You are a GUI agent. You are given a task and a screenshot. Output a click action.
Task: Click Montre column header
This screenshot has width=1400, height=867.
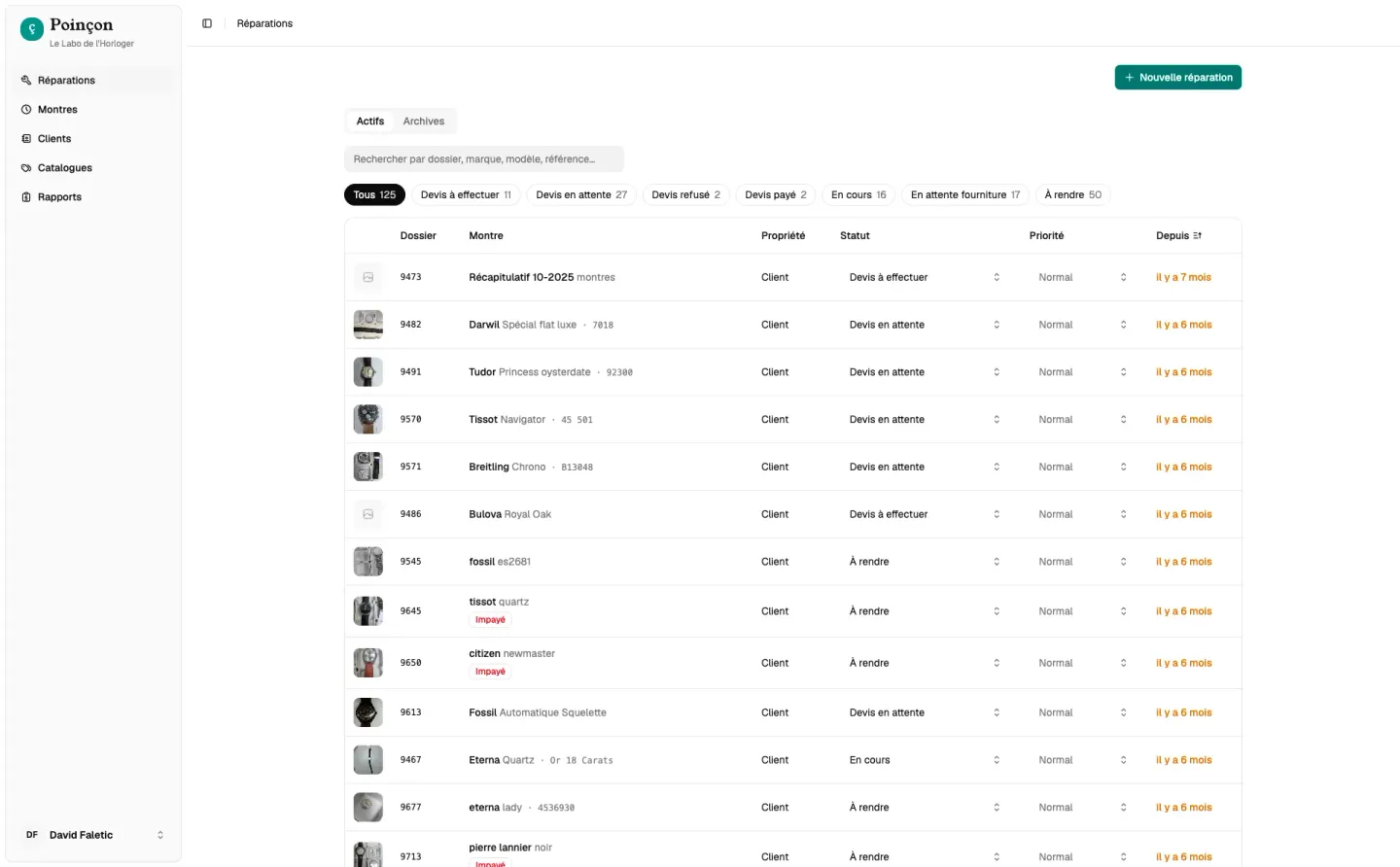pyautogui.click(x=486, y=236)
